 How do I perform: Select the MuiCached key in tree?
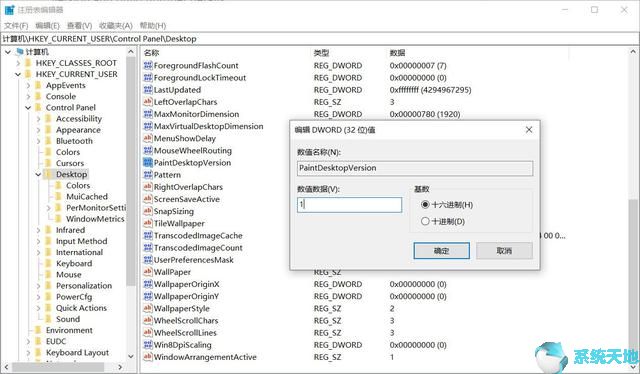[87, 197]
